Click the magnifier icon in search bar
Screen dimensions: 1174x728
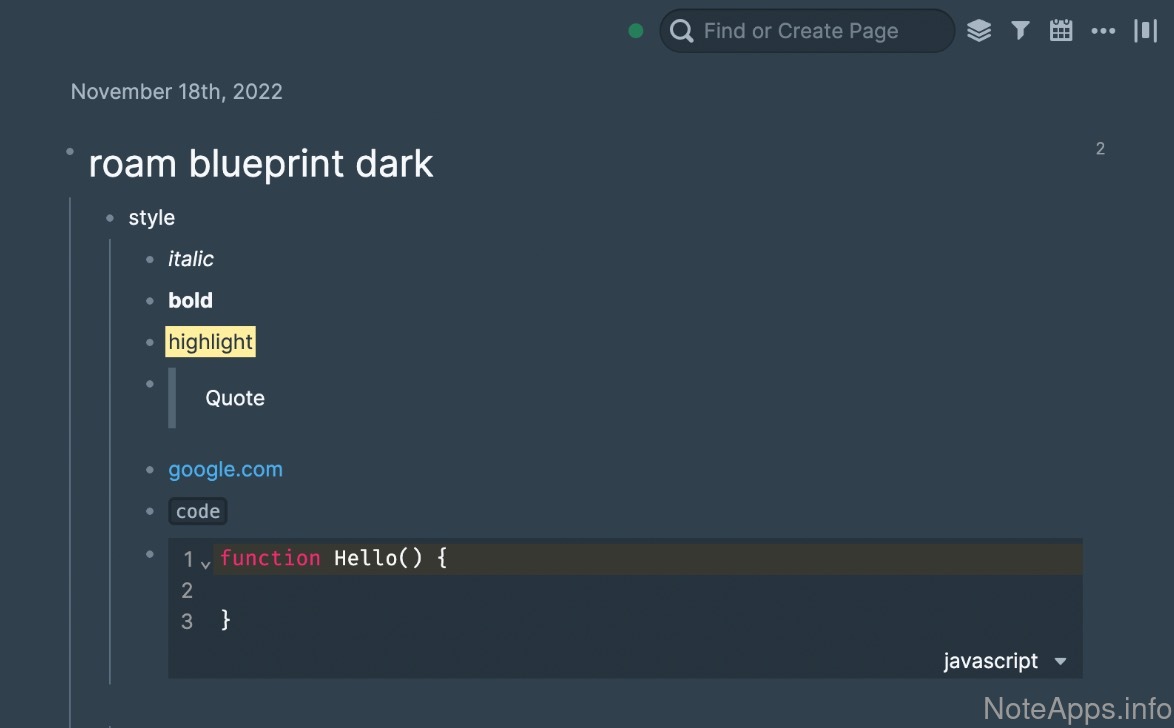tap(682, 31)
